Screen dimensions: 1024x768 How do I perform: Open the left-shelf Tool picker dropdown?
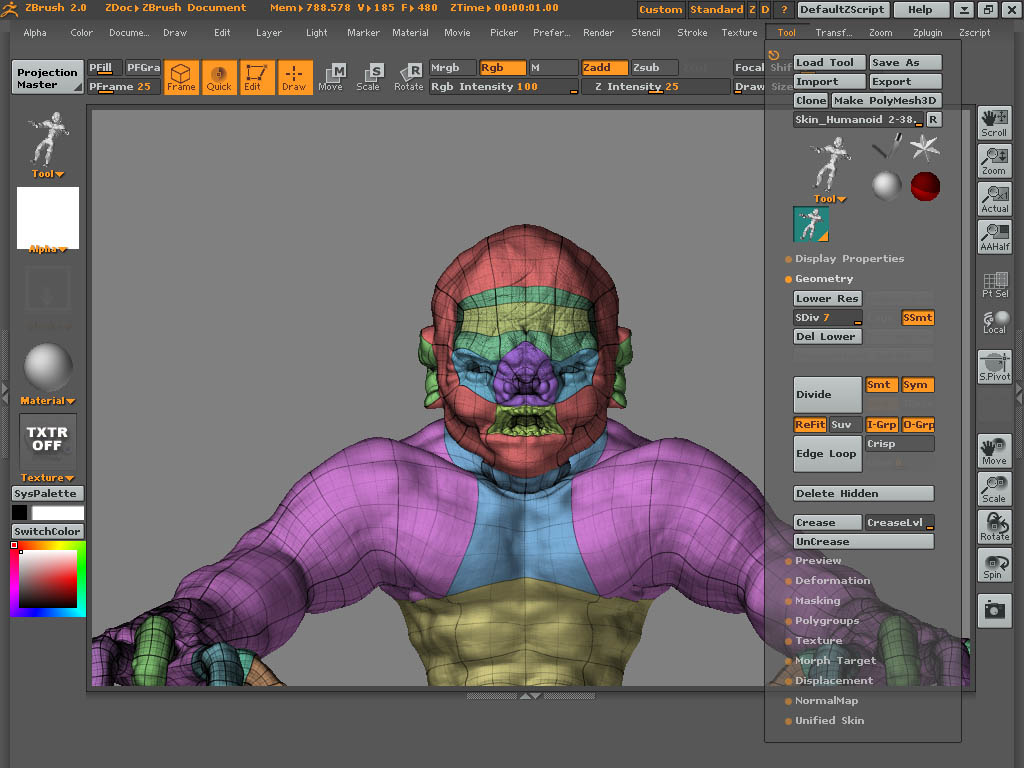(x=48, y=174)
